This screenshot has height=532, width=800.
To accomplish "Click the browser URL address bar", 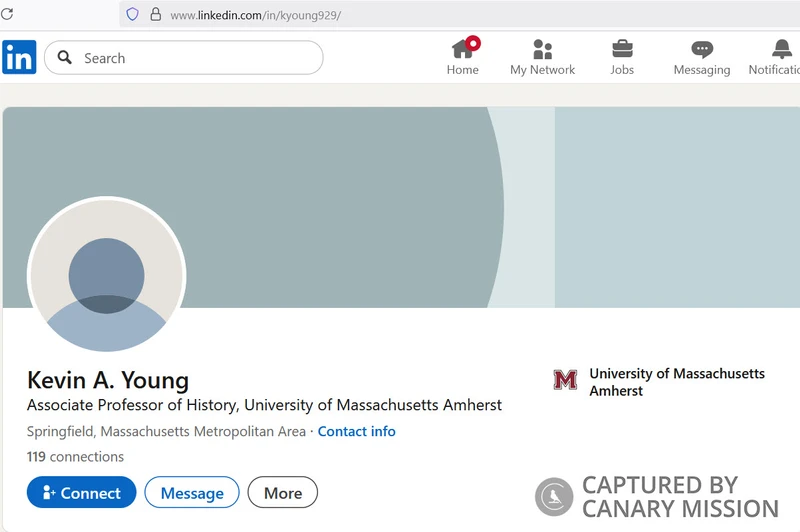I will (459, 14).
